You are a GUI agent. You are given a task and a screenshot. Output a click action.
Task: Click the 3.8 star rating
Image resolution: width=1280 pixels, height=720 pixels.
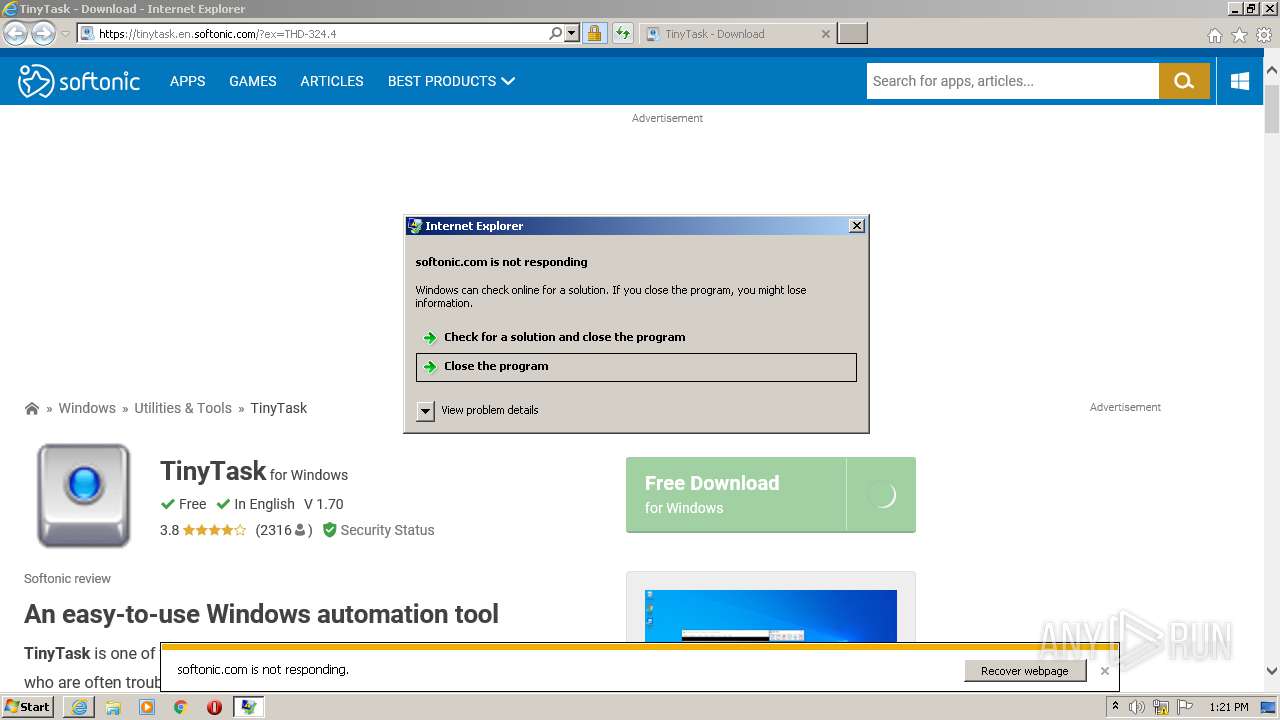(x=203, y=530)
